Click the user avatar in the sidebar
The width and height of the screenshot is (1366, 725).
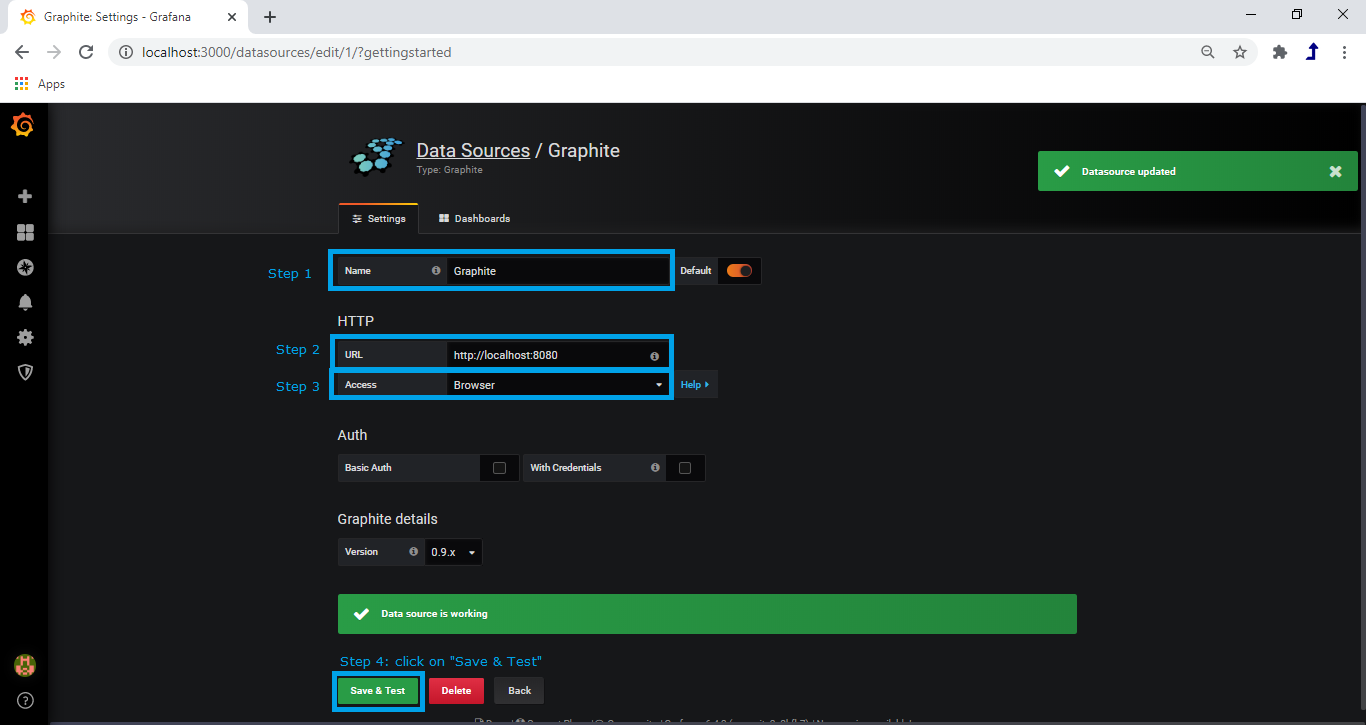tap(24, 665)
